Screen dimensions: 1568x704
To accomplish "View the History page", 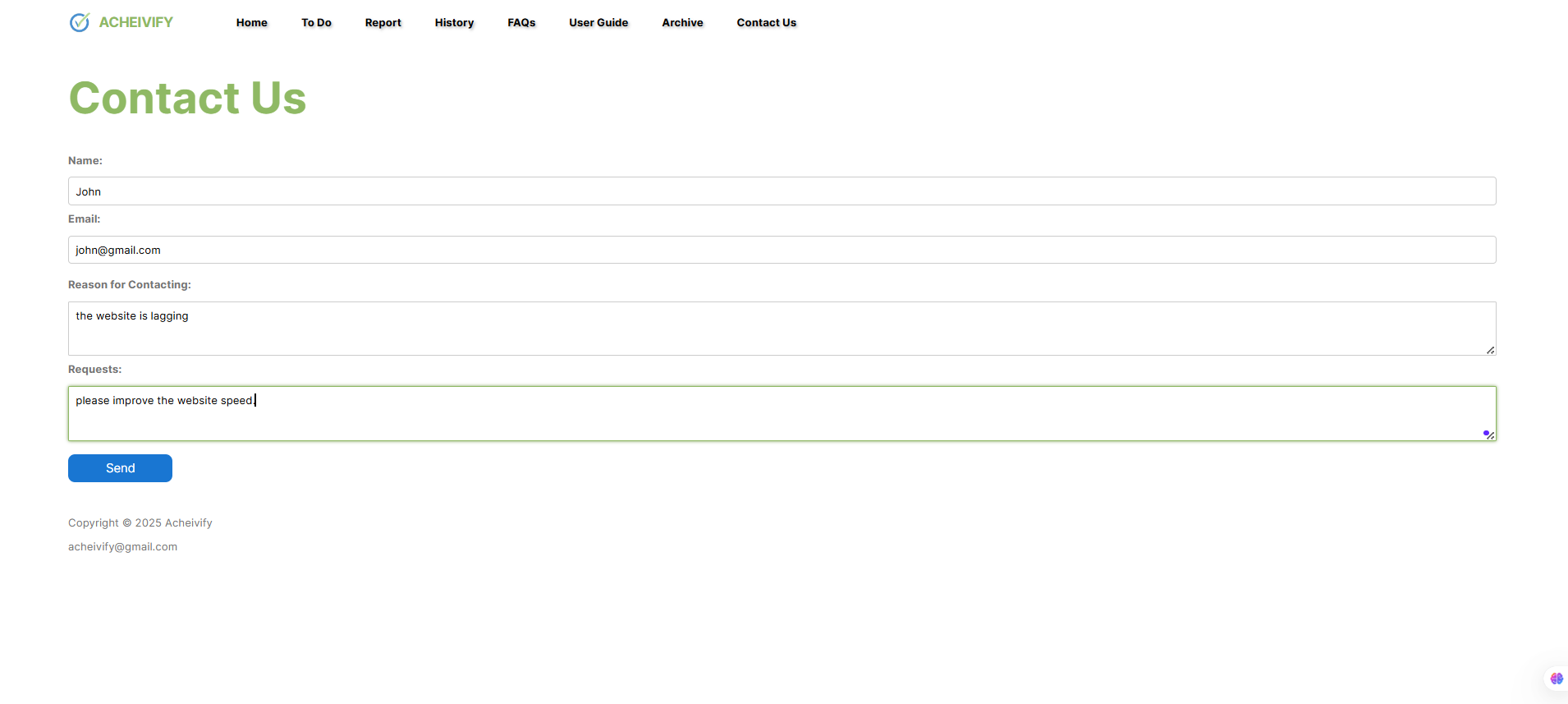I will [x=455, y=22].
